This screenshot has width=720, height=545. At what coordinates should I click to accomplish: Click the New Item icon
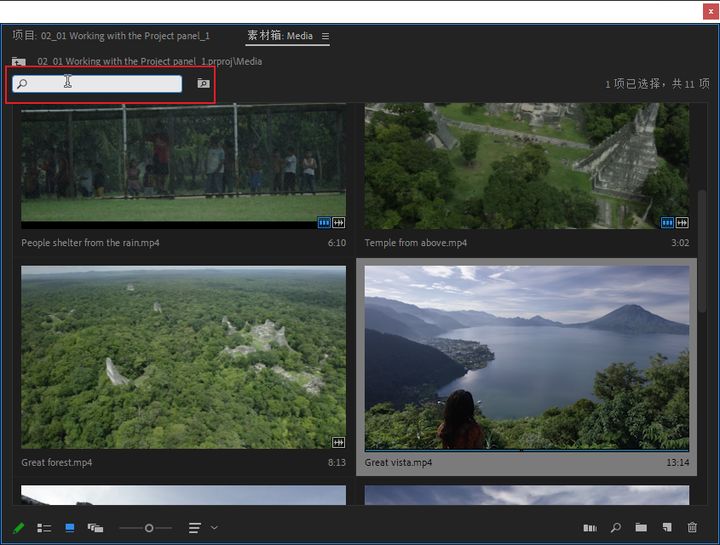coord(667,528)
